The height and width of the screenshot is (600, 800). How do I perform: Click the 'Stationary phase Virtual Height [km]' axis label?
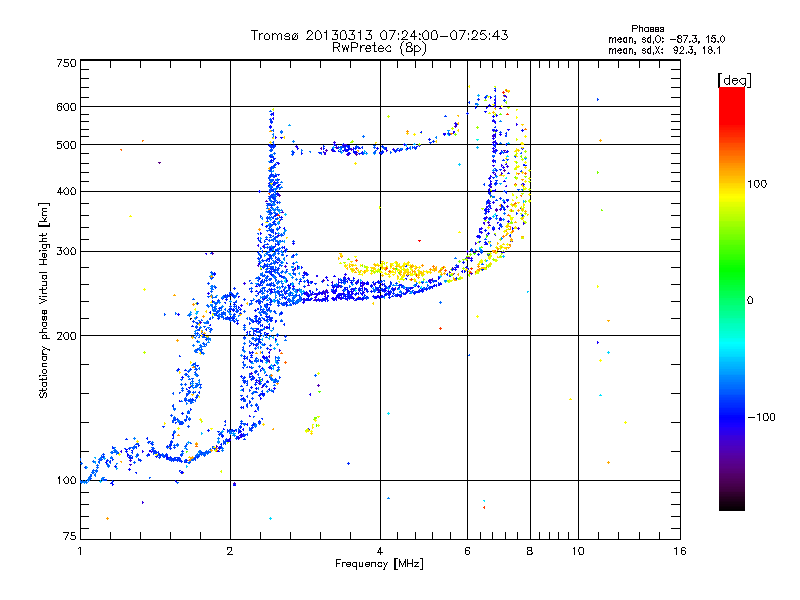click(44, 300)
